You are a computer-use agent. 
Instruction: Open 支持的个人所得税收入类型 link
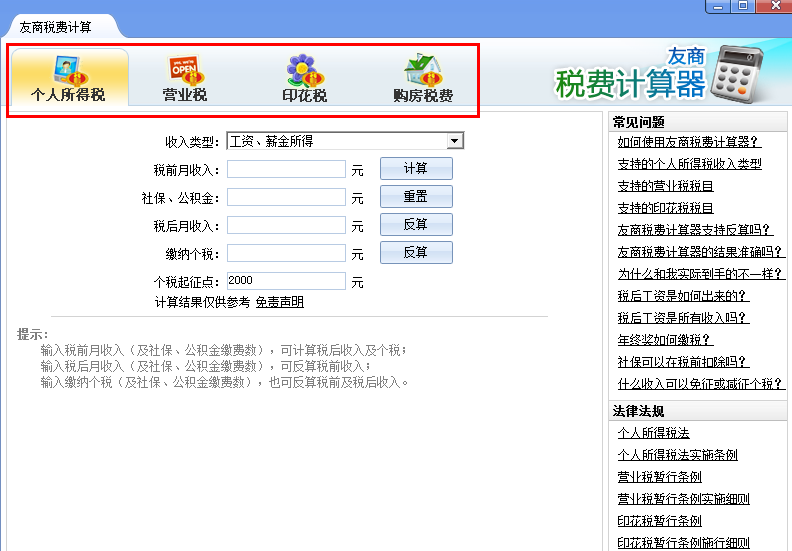pos(689,164)
